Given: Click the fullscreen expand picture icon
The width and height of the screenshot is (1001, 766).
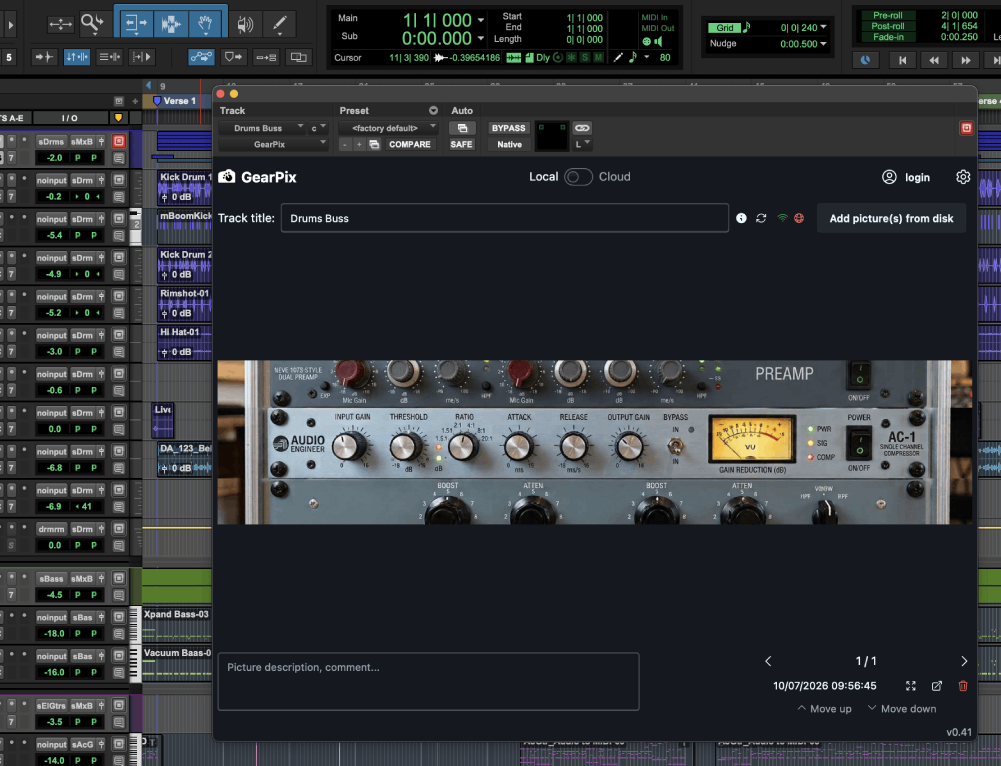Looking at the screenshot, I should pyautogui.click(x=911, y=686).
